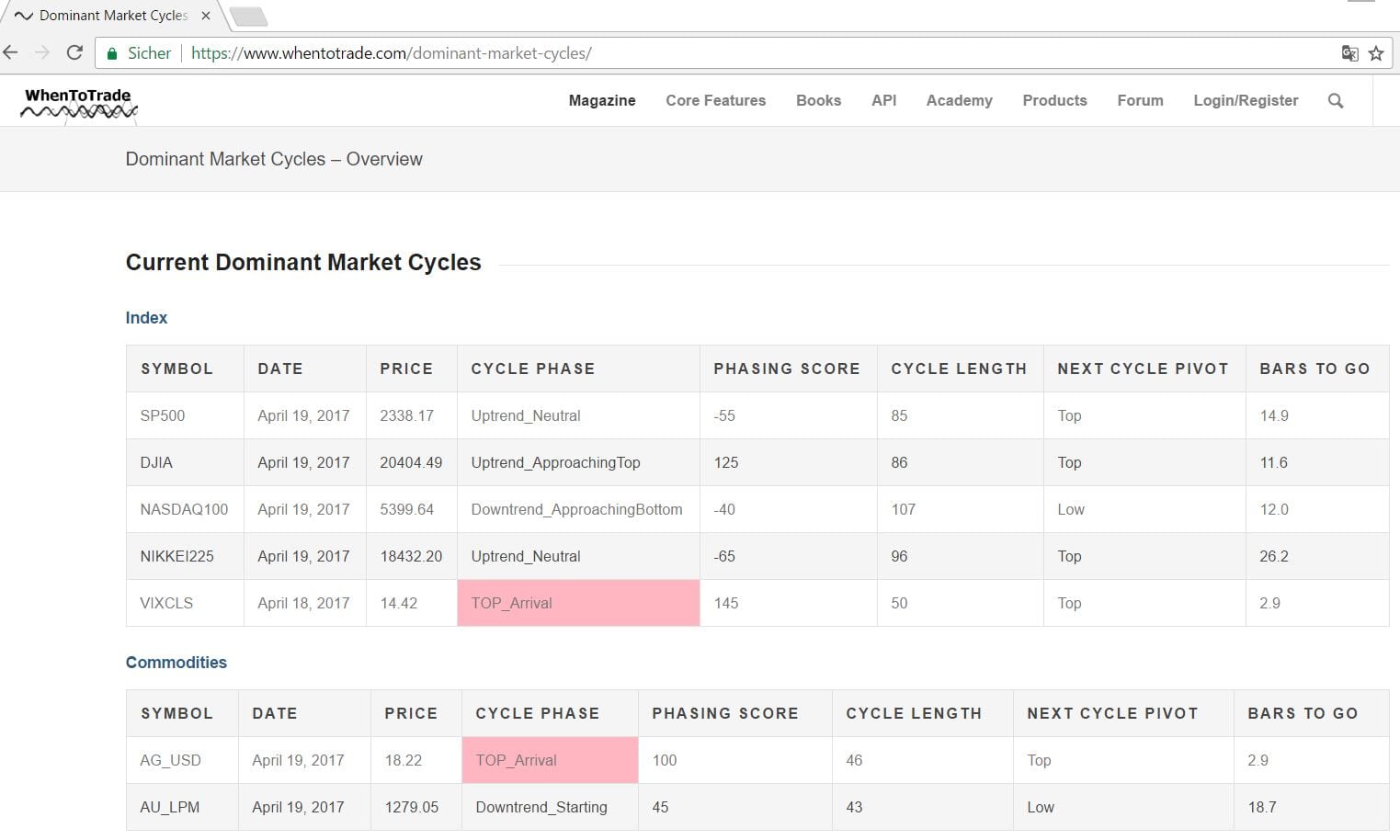Select Core Features in the navigation
The height and width of the screenshot is (840, 1400).
point(715,100)
